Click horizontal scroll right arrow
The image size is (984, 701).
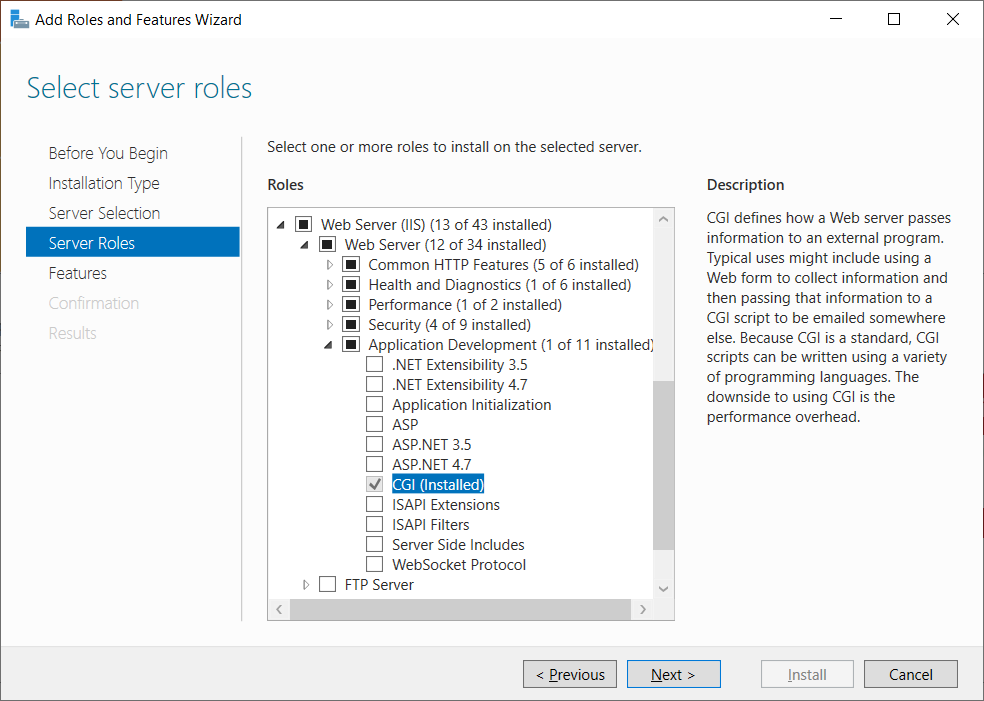[x=643, y=609]
